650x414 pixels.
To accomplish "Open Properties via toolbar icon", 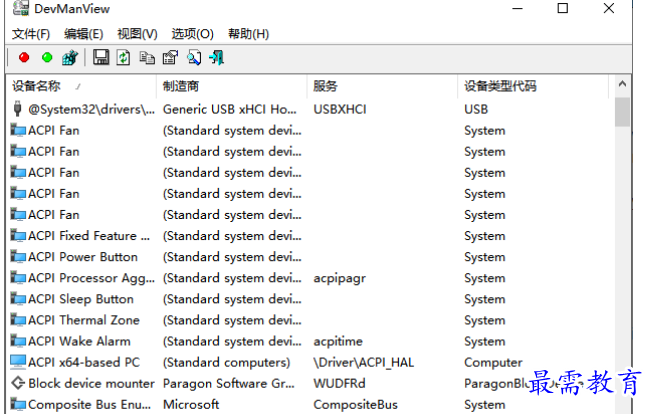I will coord(170,58).
